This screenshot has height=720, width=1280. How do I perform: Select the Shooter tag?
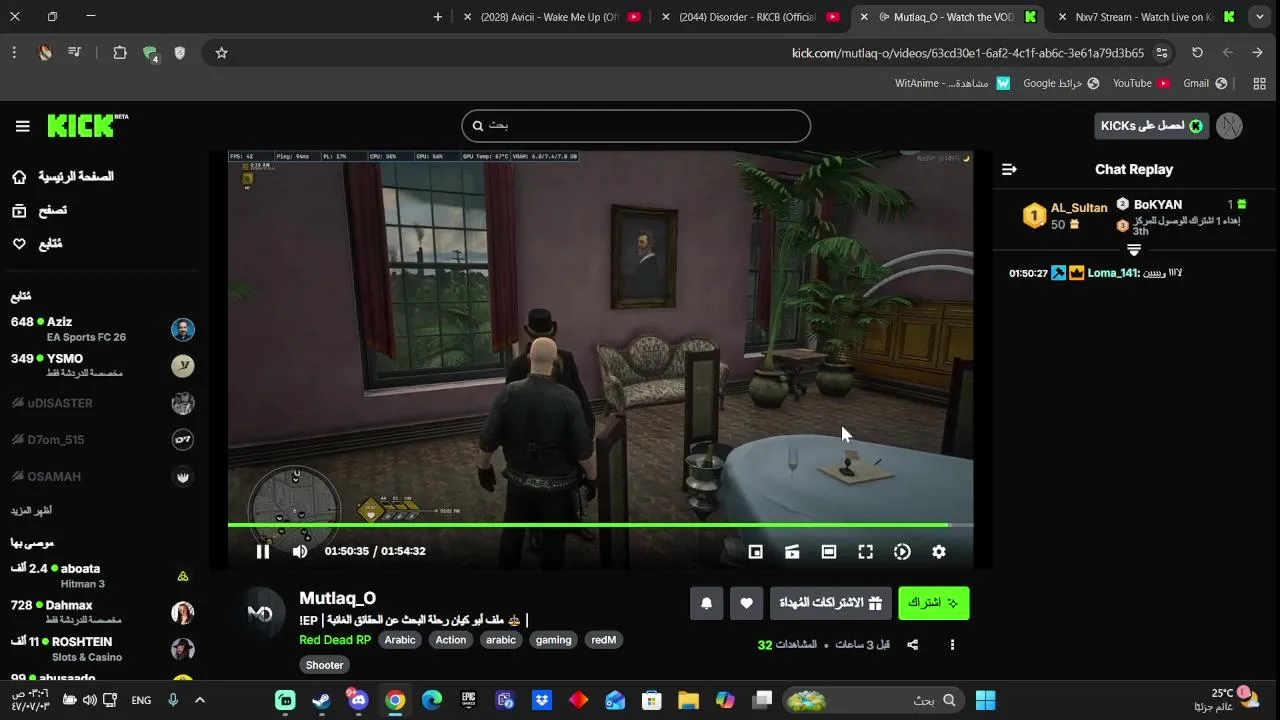pos(324,665)
